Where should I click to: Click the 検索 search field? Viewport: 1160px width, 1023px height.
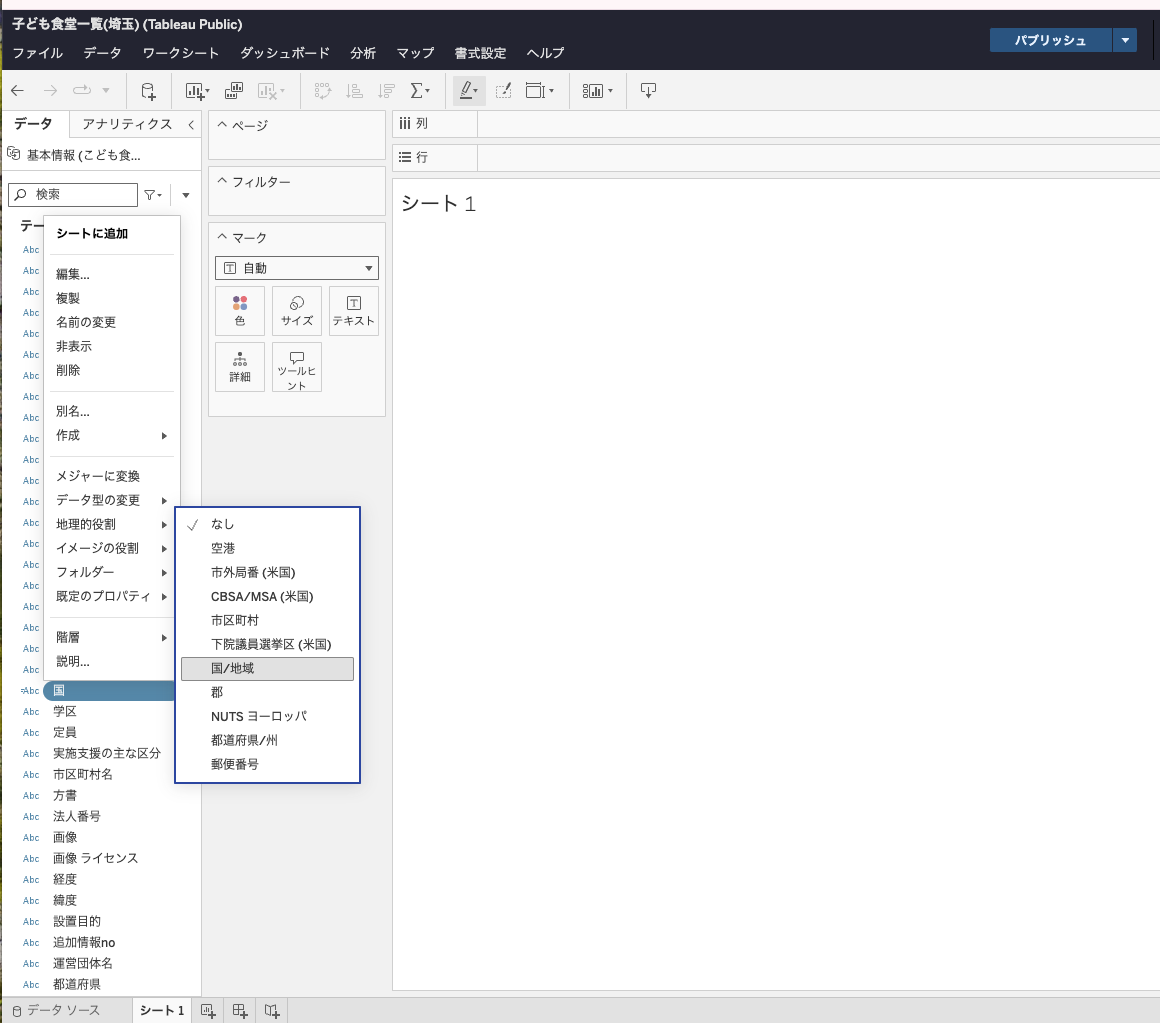coord(73,195)
